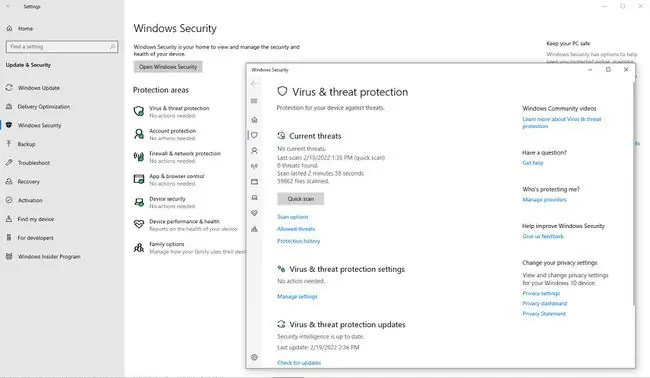650x378 pixels.
Task: Open App & browser control sidebar icon
Action: 254,182
